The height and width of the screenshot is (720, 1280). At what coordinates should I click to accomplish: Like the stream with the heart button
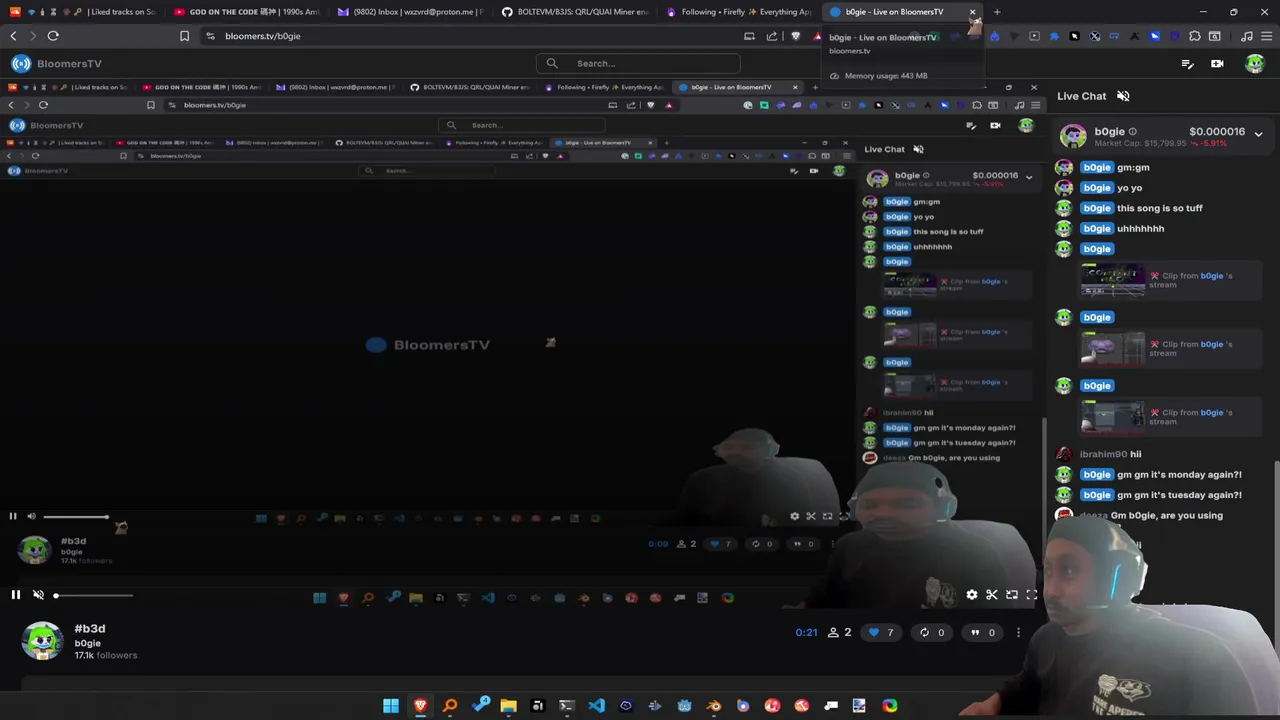(x=880, y=632)
